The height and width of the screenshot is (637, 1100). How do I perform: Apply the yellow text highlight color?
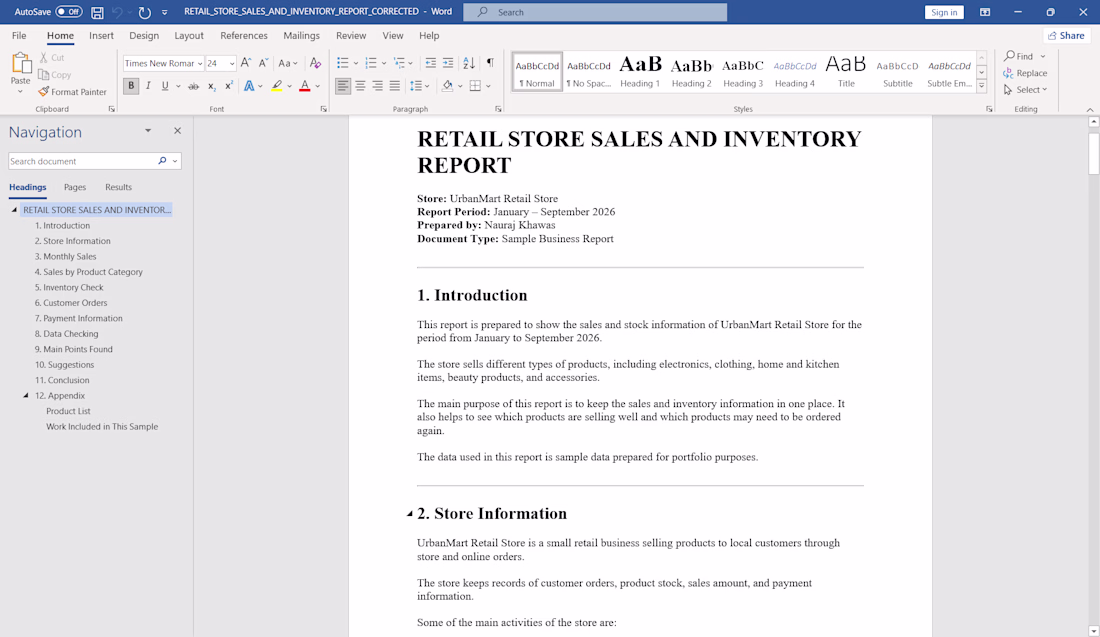click(x=277, y=86)
